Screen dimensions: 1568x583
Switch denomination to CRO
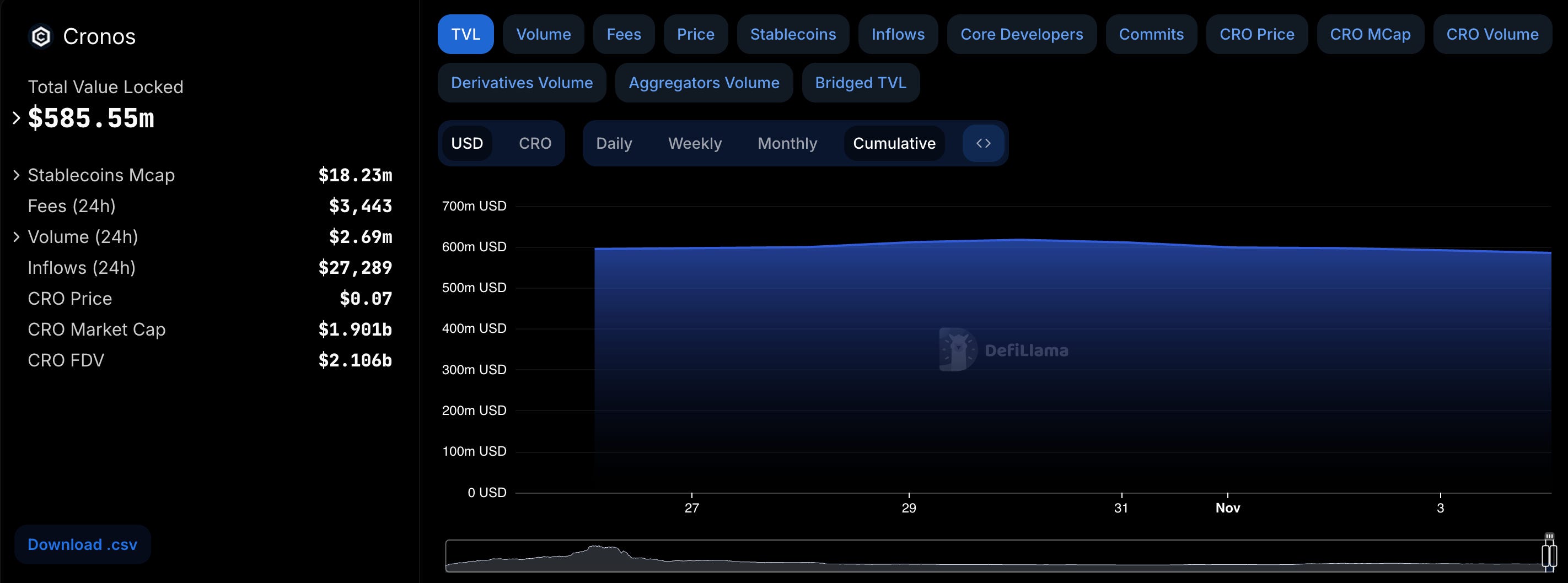(x=535, y=144)
